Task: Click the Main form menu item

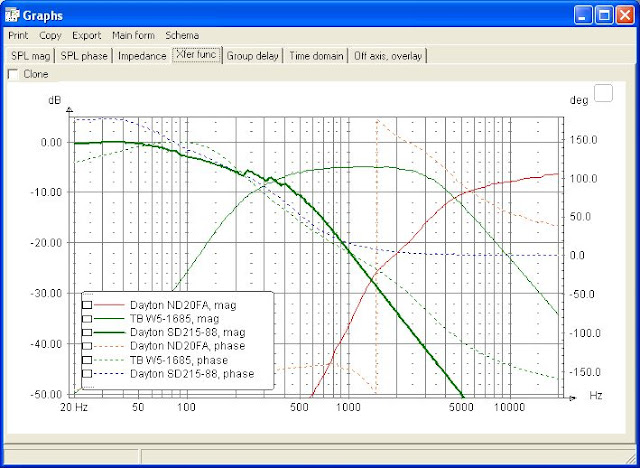Action: (133, 35)
